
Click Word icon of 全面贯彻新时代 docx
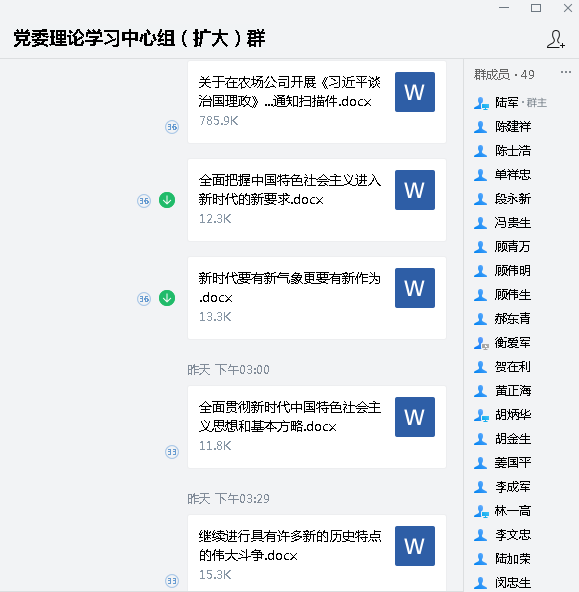(x=415, y=417)
